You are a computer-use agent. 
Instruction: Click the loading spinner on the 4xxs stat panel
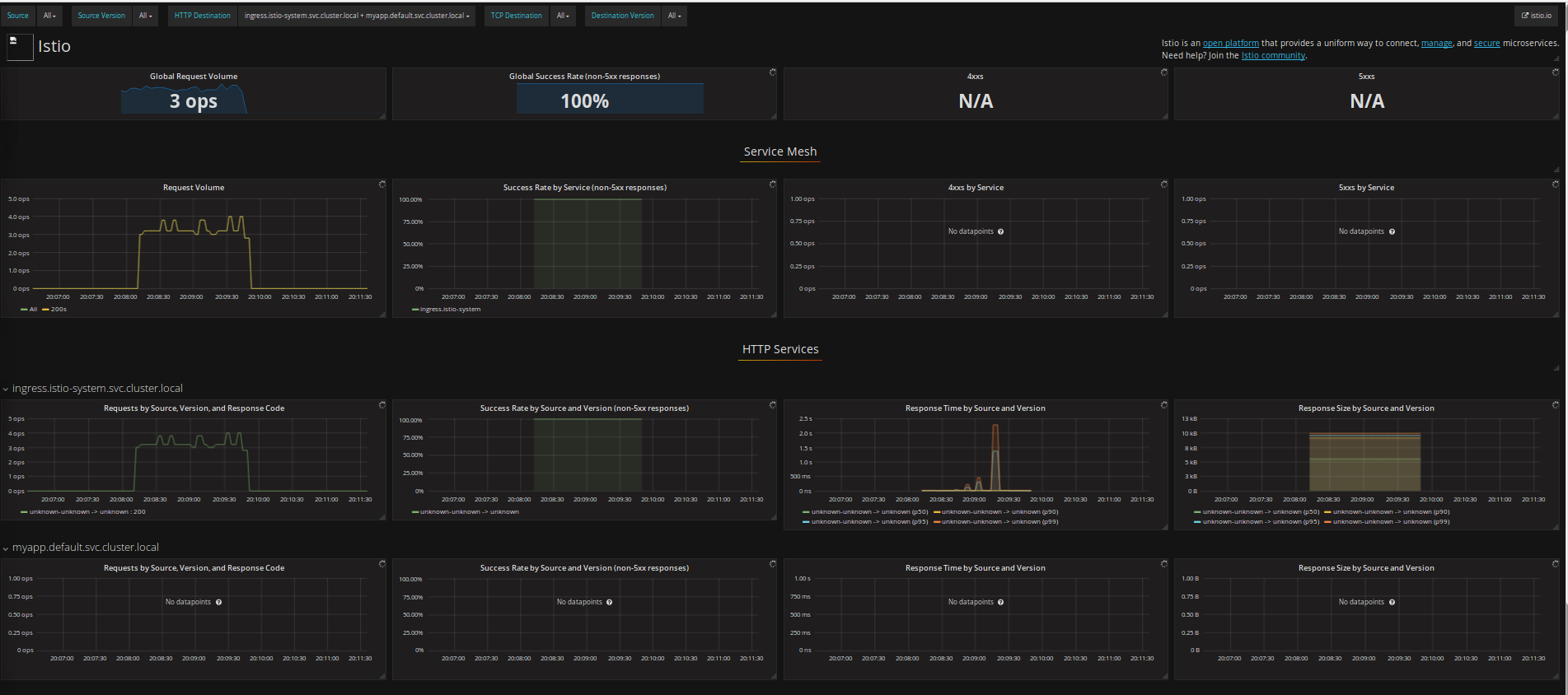(1164, 72)
